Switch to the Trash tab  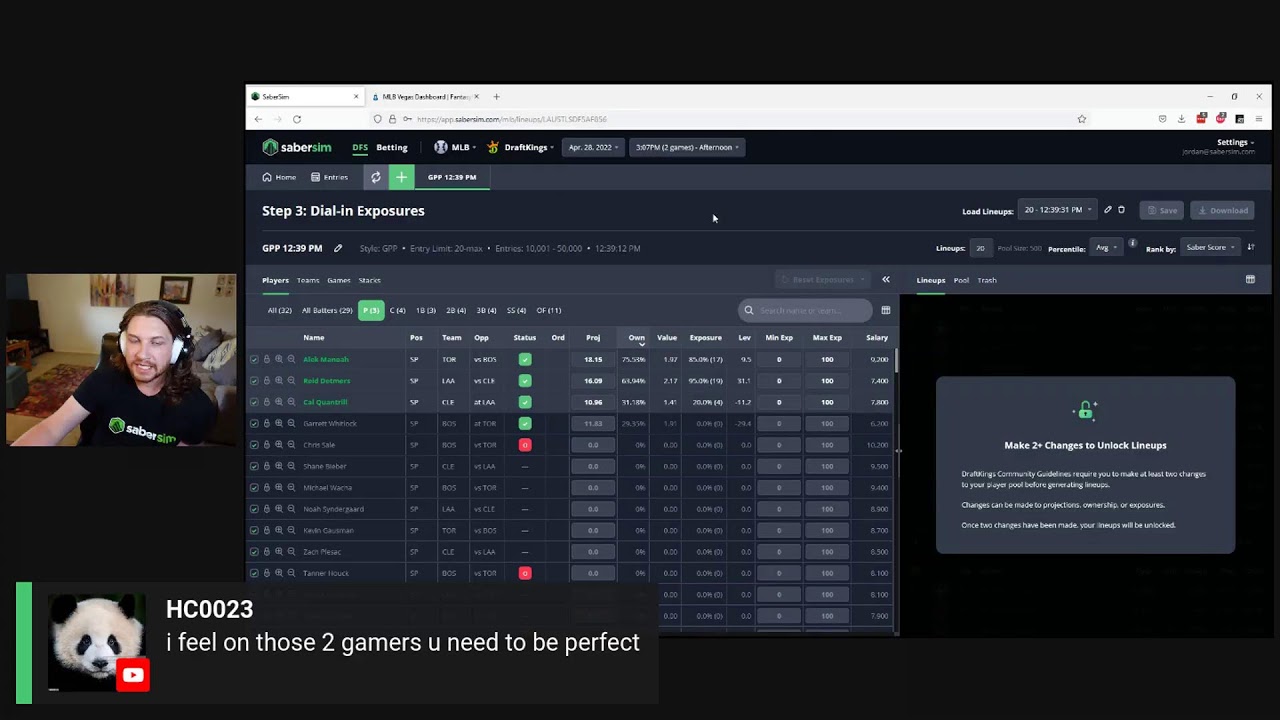coord(987,280)
